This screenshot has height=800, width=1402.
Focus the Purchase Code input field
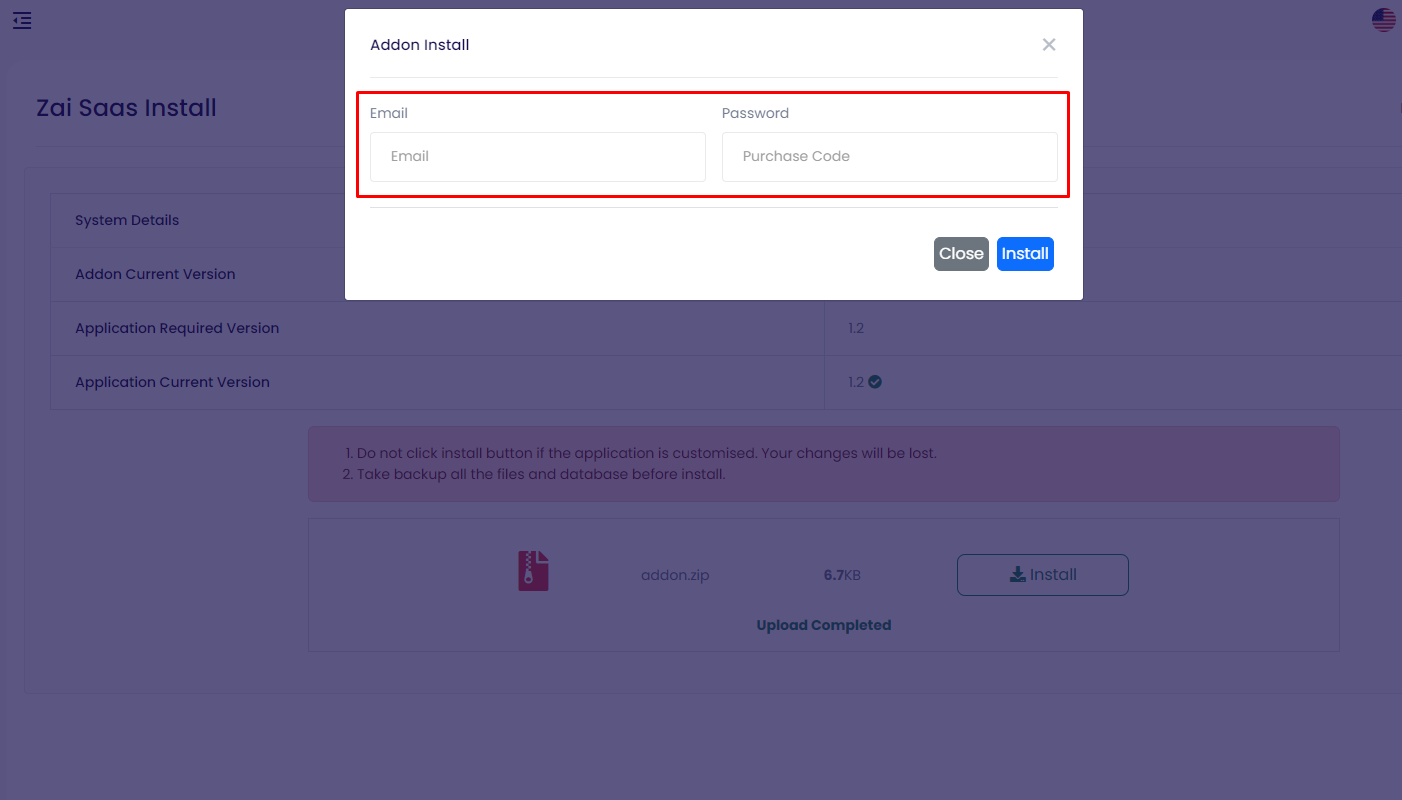click(889, 157)
